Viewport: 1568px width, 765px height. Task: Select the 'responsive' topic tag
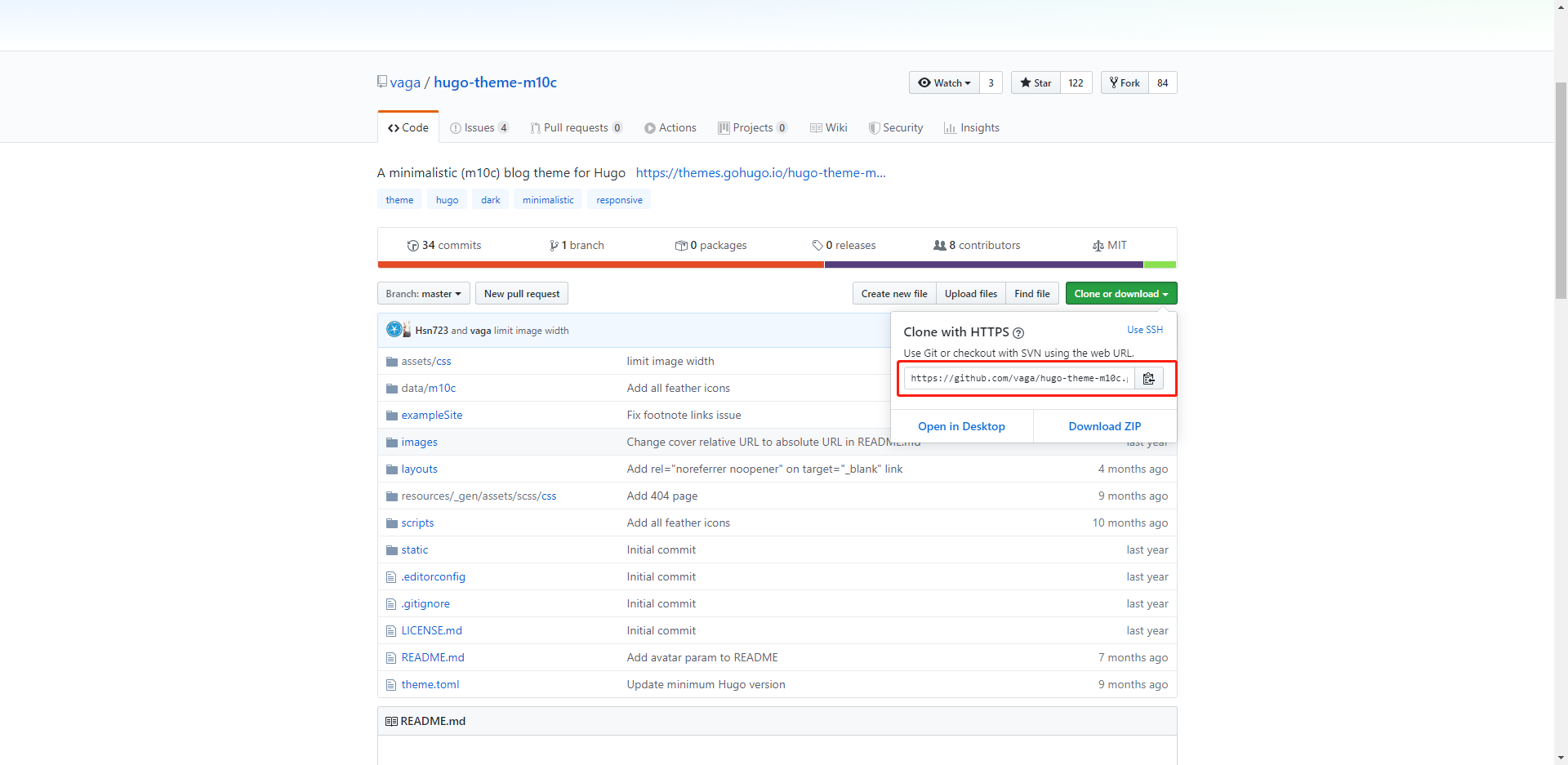(619, 200)
